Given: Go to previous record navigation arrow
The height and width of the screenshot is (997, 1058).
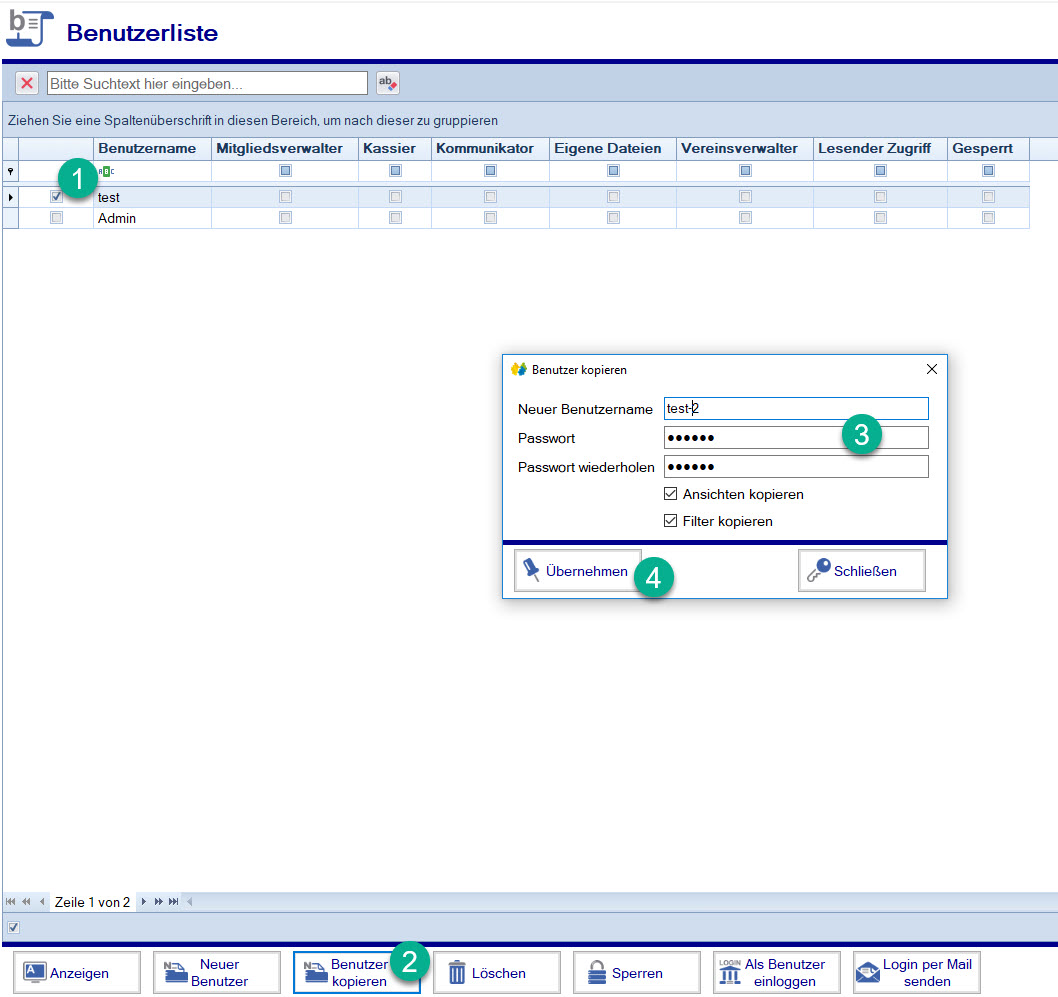Looking at the screenshot, I should click(42, 902).
